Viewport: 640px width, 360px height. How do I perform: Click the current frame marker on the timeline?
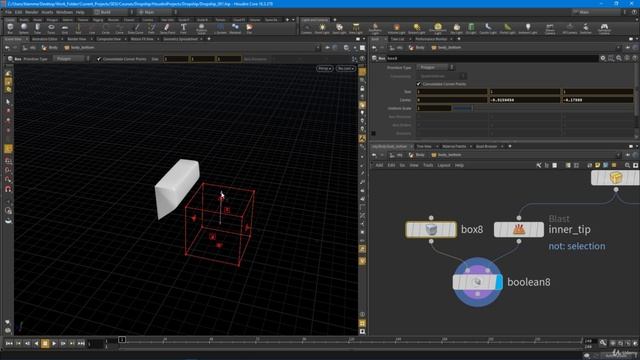tap(122, 340)
